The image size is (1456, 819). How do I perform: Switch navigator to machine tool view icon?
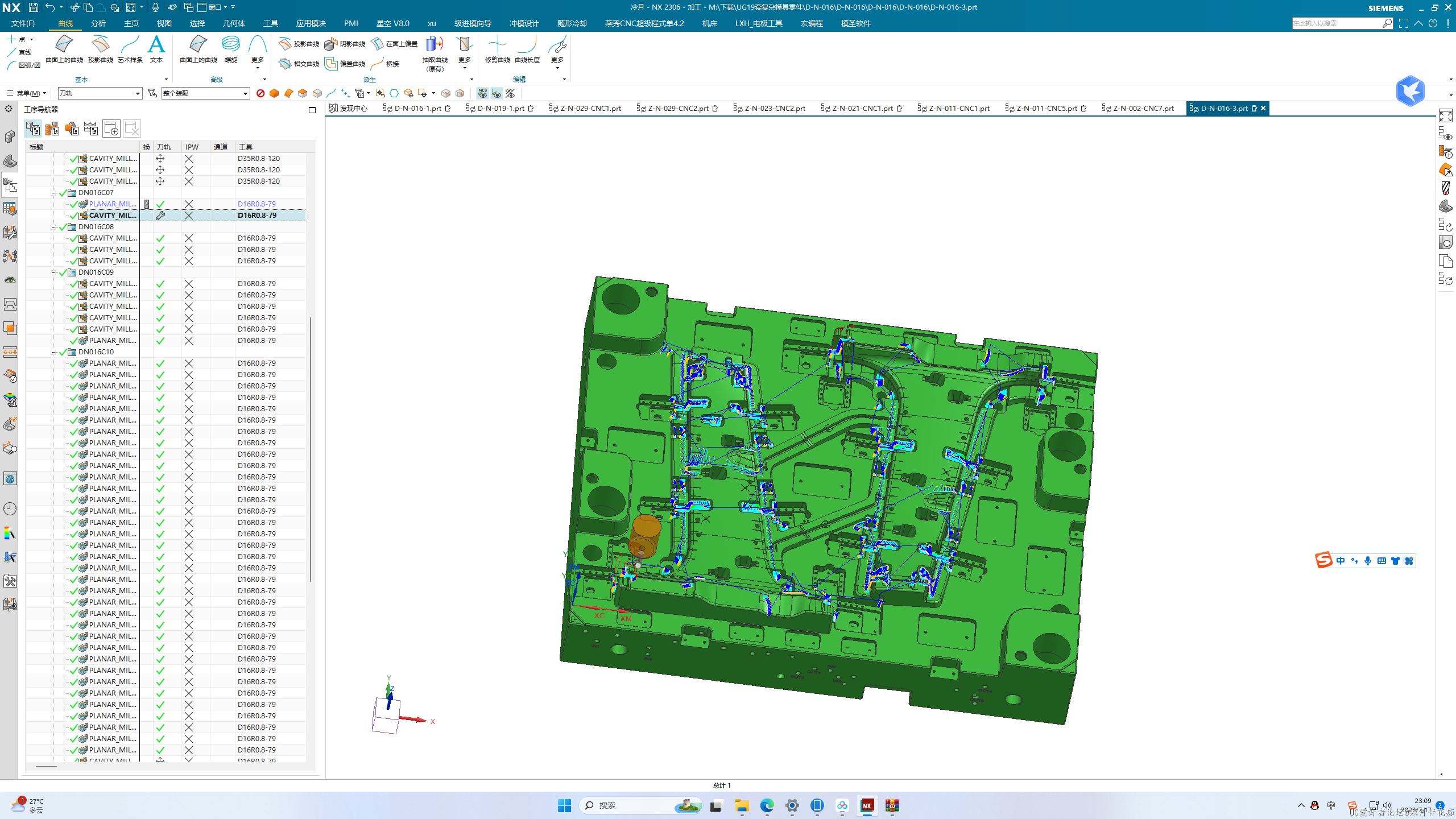tap(52, 129)
